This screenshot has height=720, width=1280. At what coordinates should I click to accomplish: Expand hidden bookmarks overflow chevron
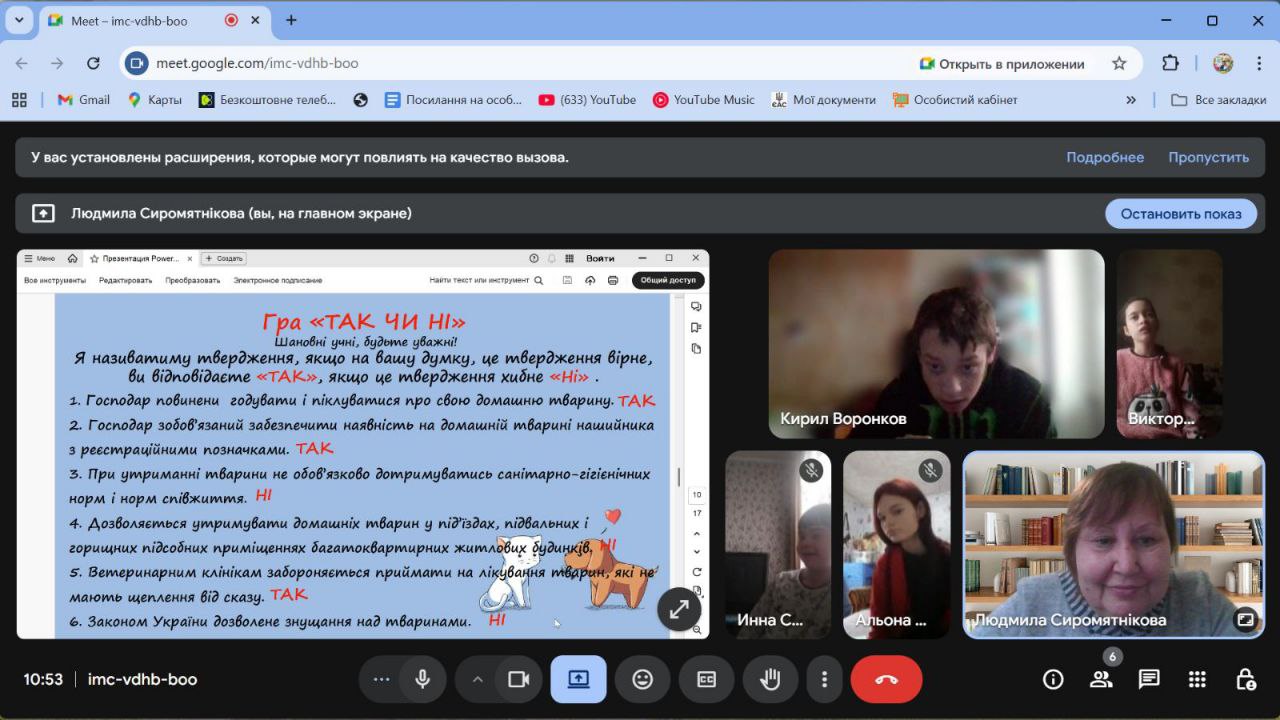click(x=1131, y=100)
